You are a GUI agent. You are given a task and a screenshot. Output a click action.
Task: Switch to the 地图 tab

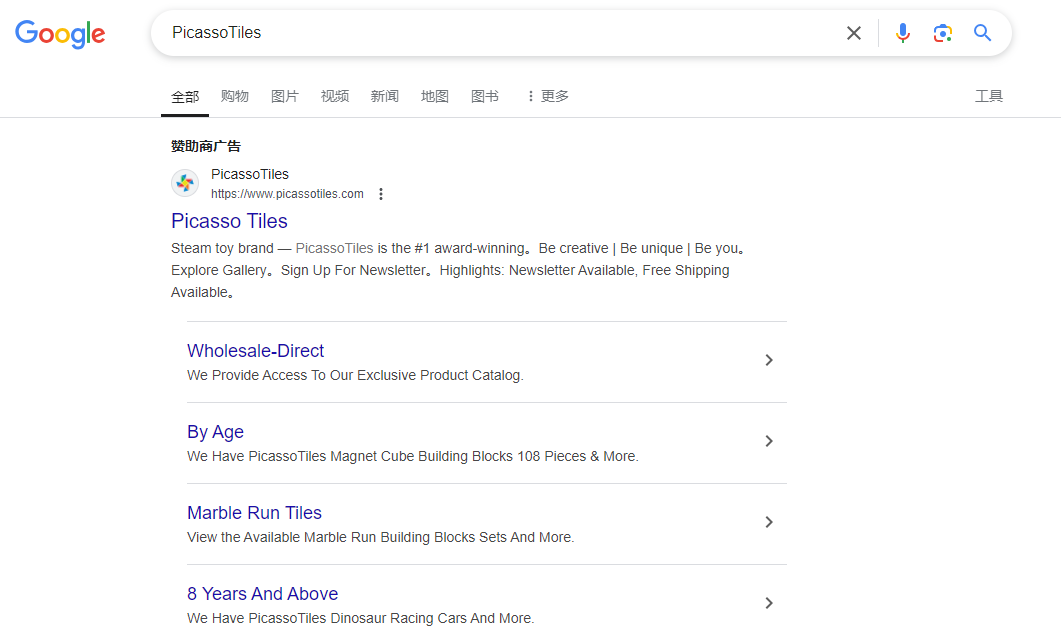(x=435, y=96)
